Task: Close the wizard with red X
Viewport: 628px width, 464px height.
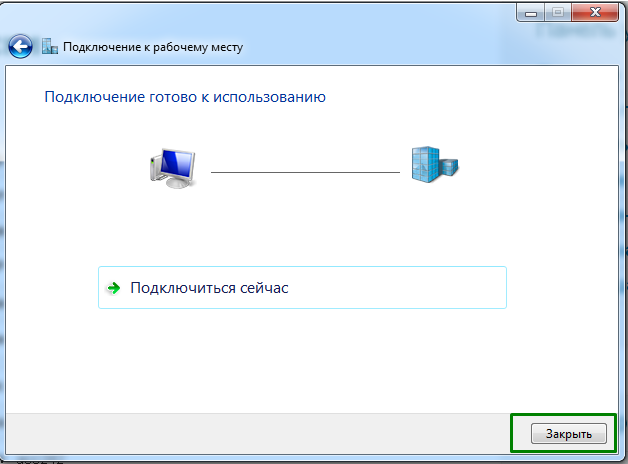Action: 594,14
